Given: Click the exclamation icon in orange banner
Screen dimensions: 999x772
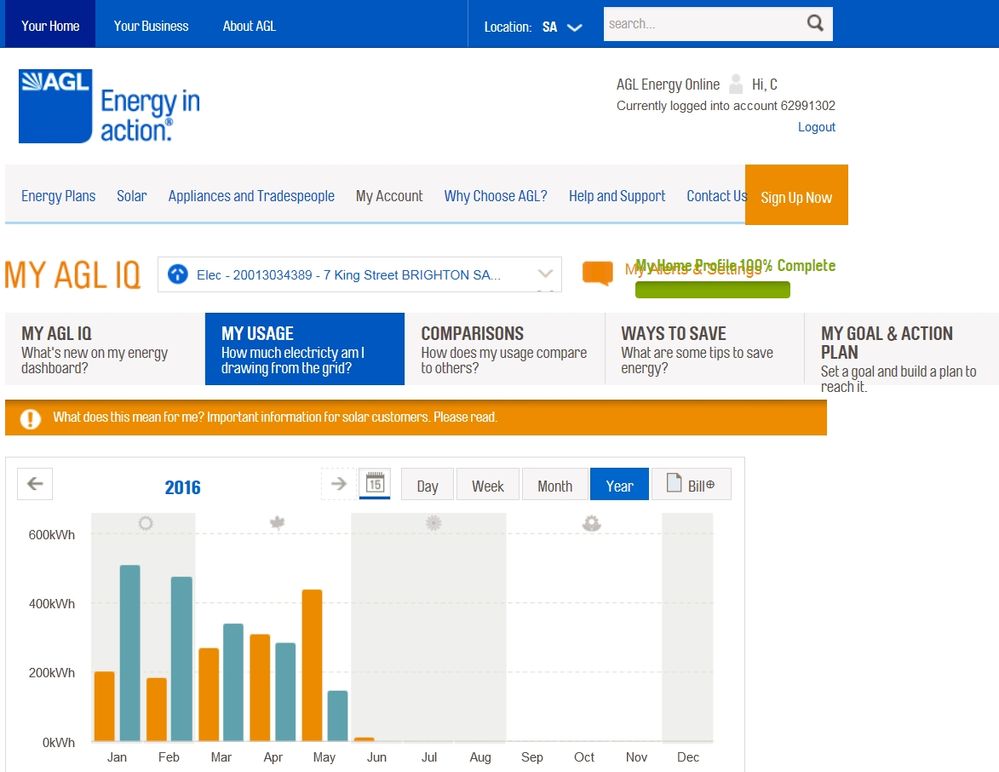Looking at the screenshot, I should [31, 418].
